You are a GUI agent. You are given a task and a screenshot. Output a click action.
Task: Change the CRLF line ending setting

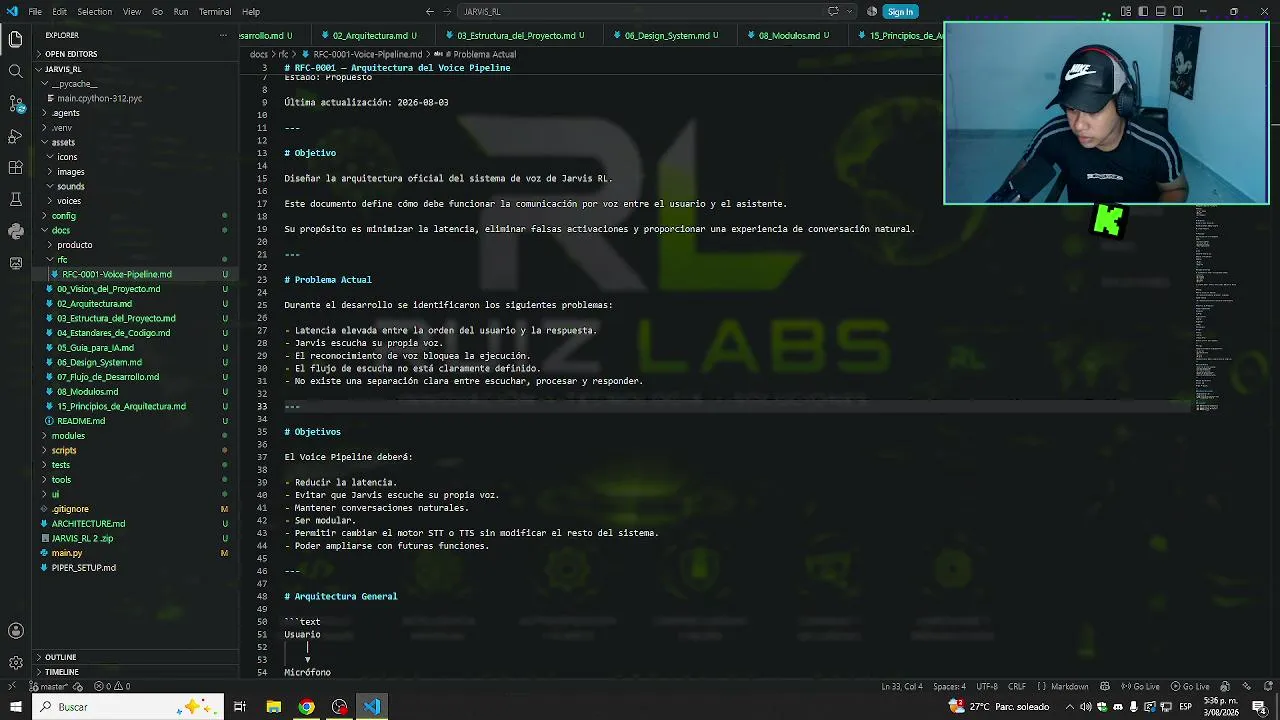pyautogui.click(x=1016, y=687)
